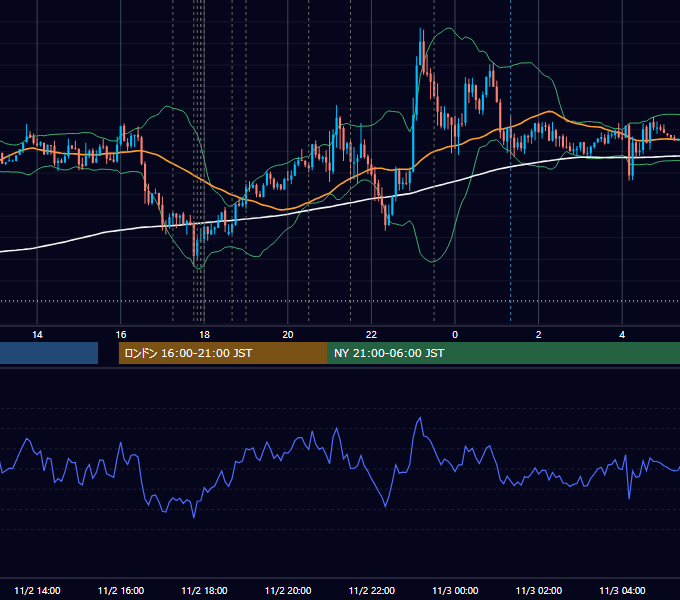Click hour label 18 on chart axis

(x=204, y=335)
